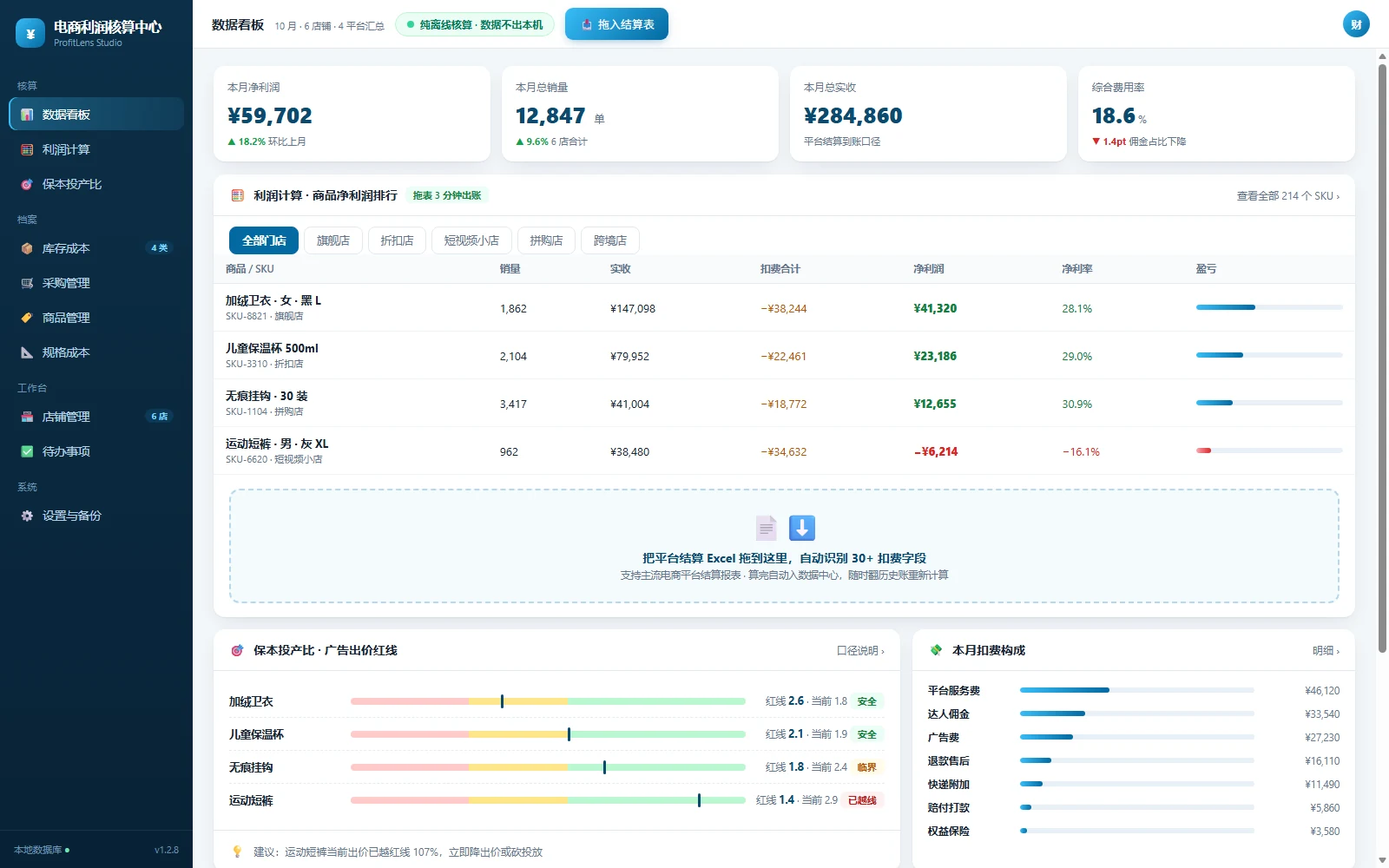The width and height of the screenshot is (1389, 868).
Task: Click the vertical scrollbar at right edge
Action: (x=1382, y=358)
